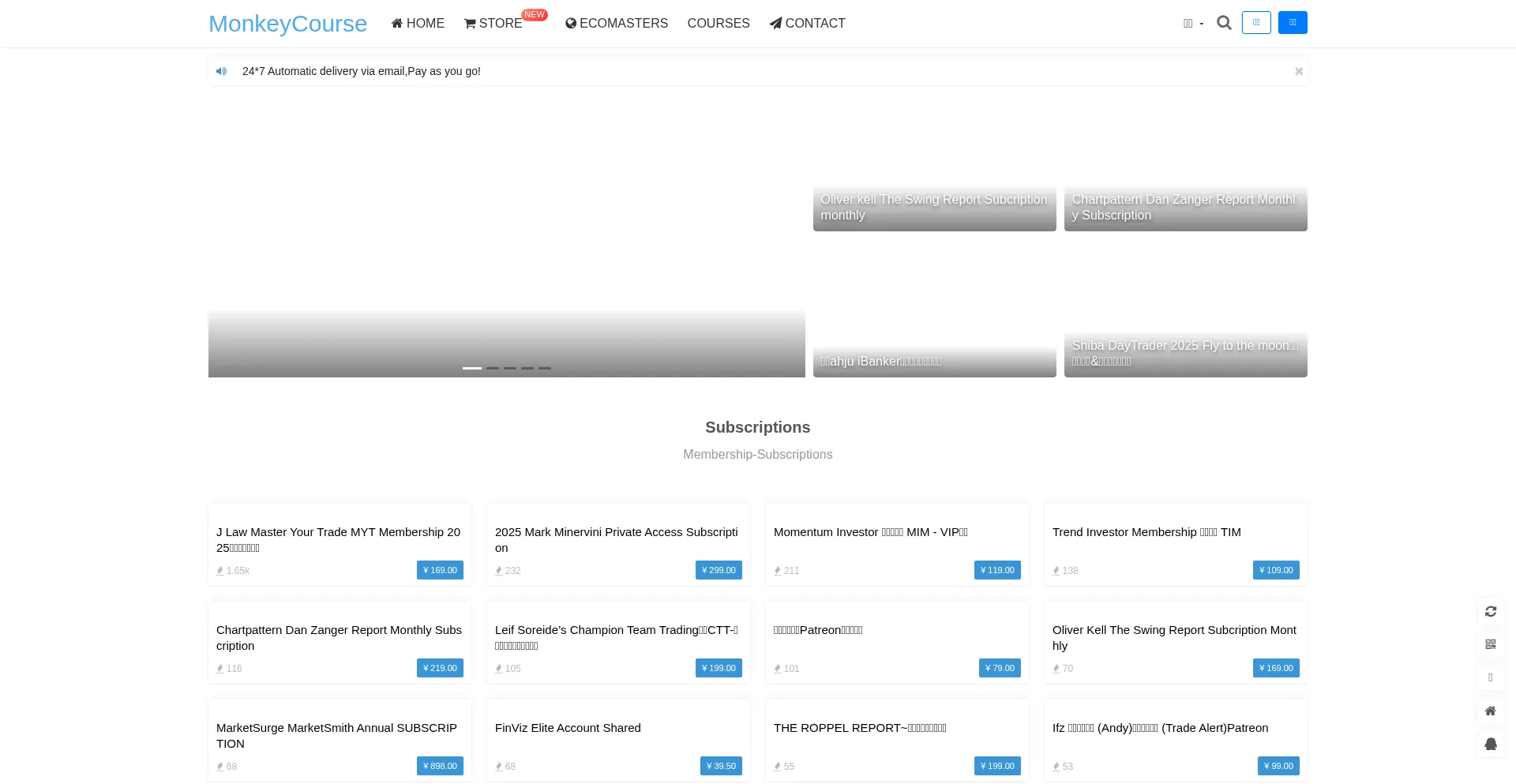
Task: Select the first carousel slide indicator
Action: tap(472, 368)
